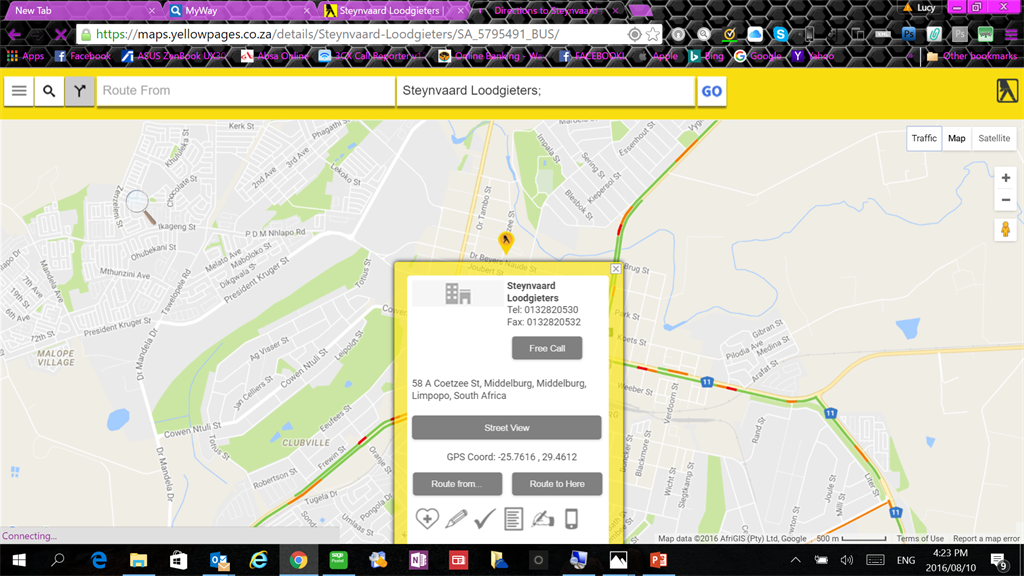Viewport: 1024px width, 576px height.
Task: Stop page loading with X button
Action: click(61, 34)
